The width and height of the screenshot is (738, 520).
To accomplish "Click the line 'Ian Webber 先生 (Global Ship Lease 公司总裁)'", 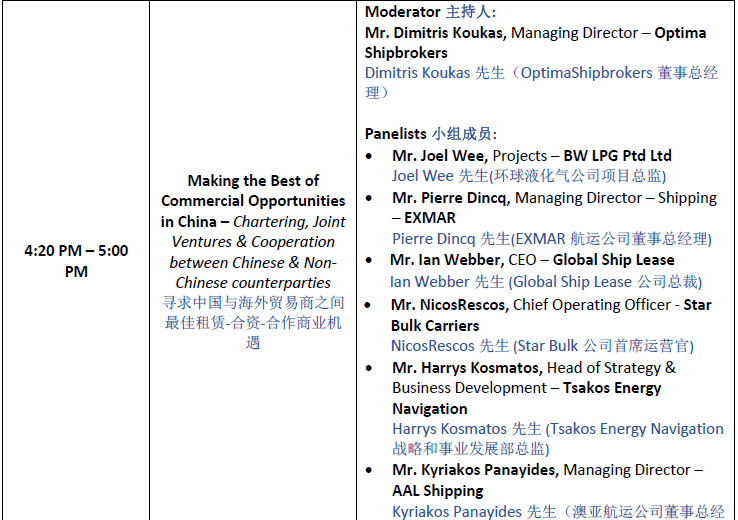I will (x=546, y=282).
